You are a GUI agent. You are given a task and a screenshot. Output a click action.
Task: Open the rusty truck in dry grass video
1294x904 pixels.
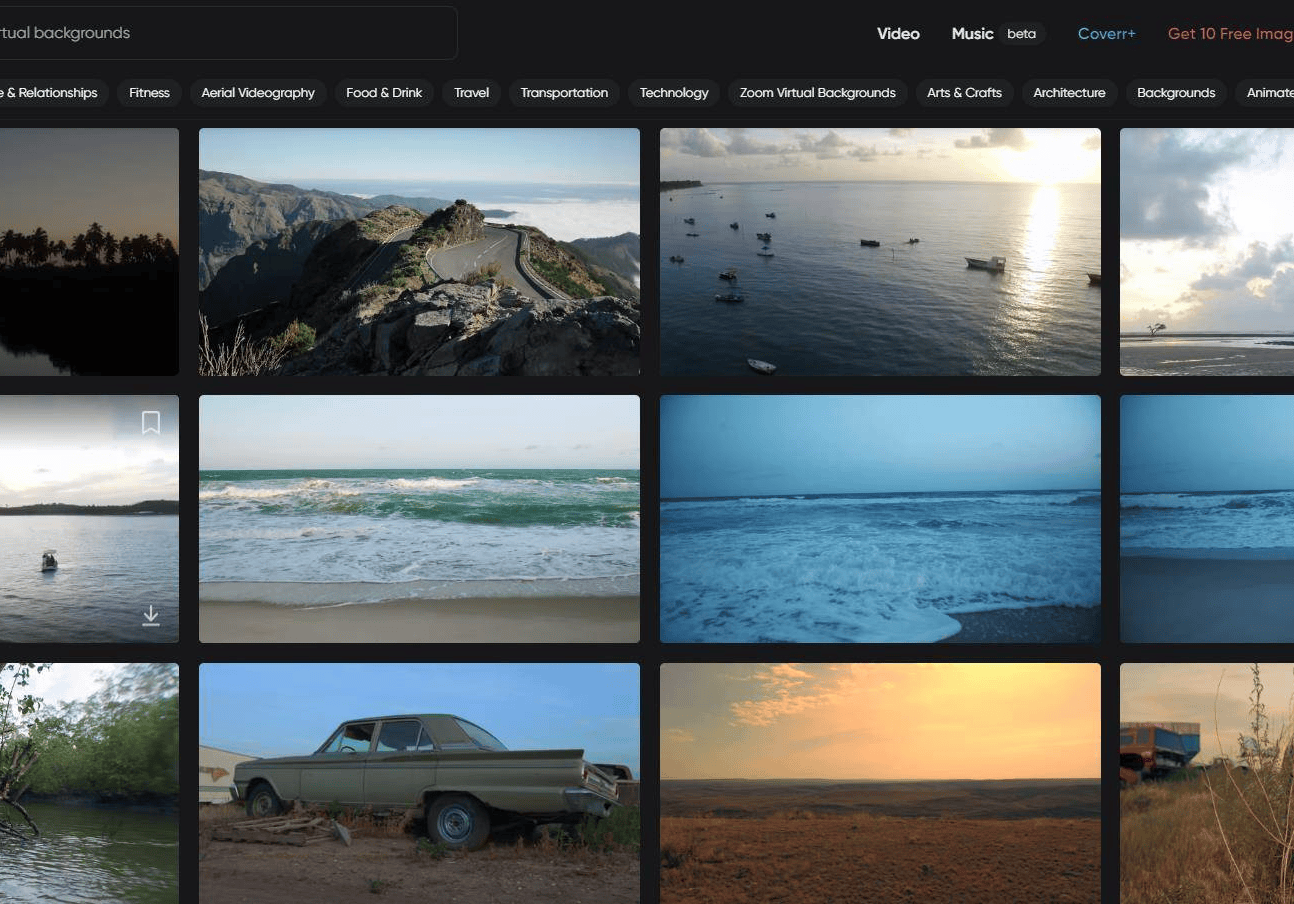(1207, 783)
